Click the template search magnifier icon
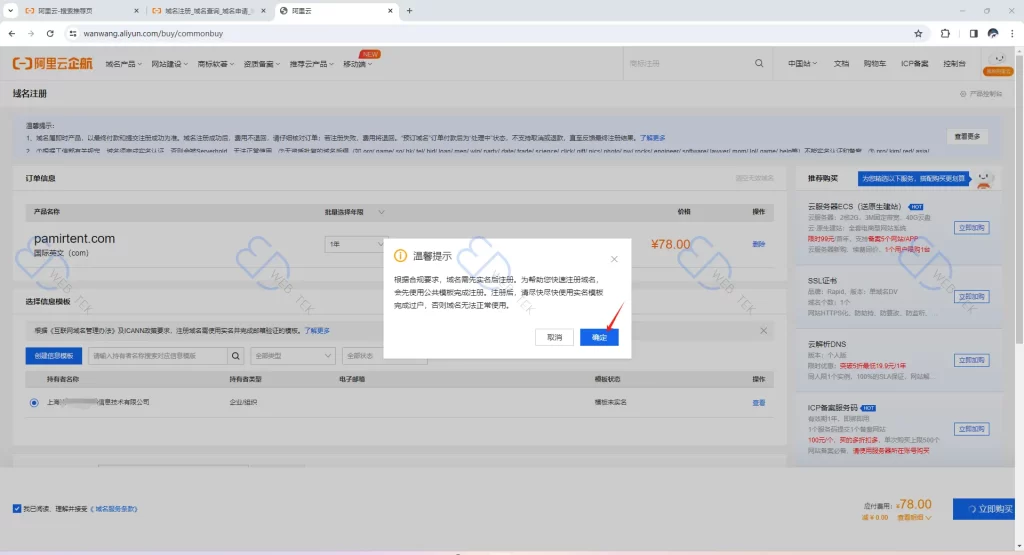 point(236,356)
